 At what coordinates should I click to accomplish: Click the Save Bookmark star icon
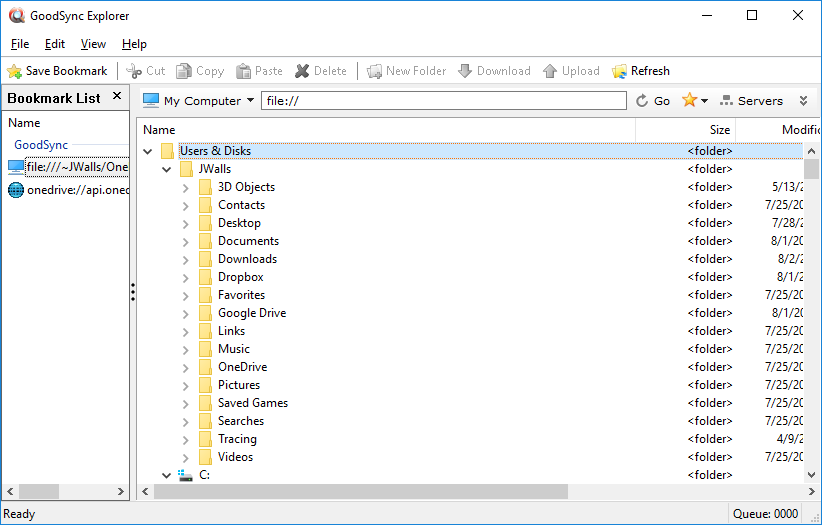point(15,71)
